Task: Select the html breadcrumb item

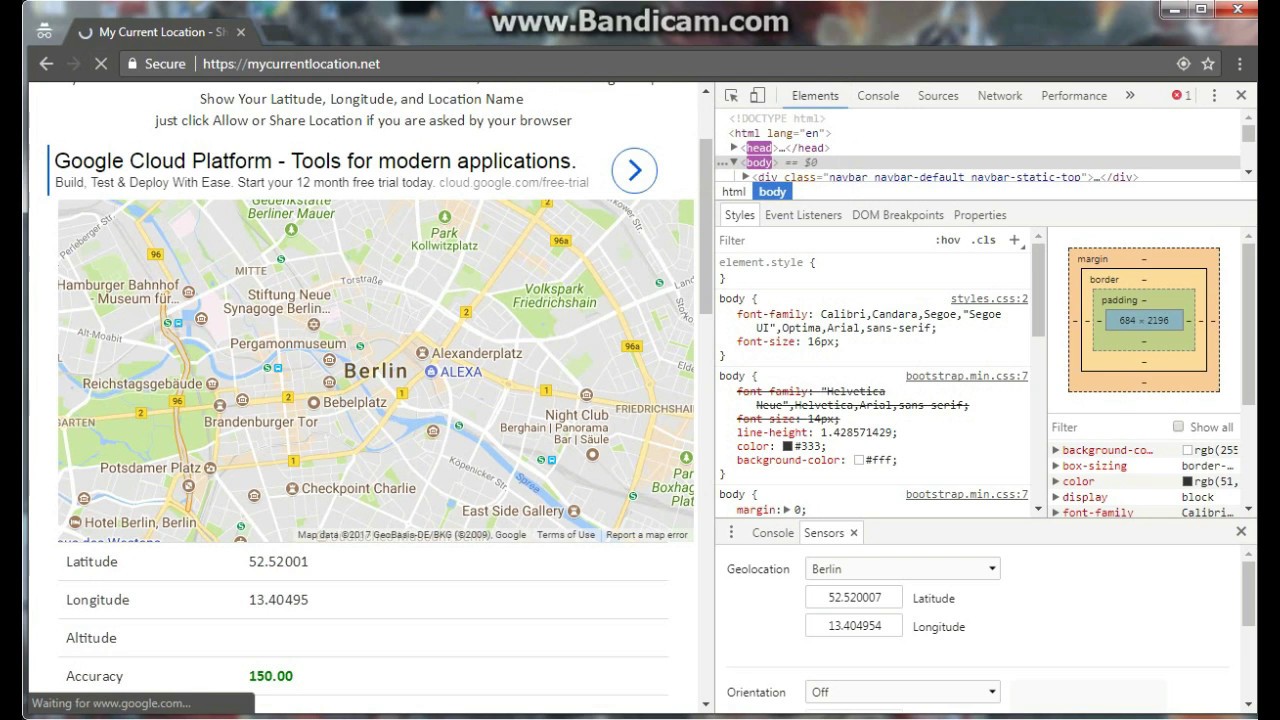Action: click(x=734, y=192)
